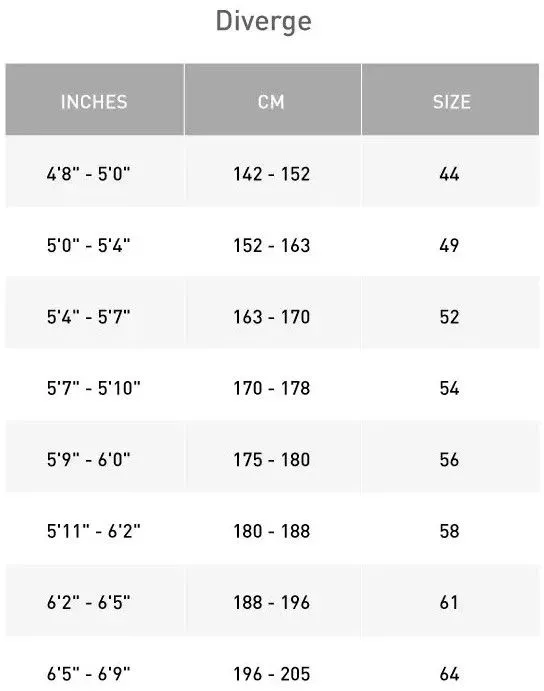Image resolution: width=544 pixels, height=691 pixels.
Task: Click the 163 - 170 cm cell
Action: point(272,316)
